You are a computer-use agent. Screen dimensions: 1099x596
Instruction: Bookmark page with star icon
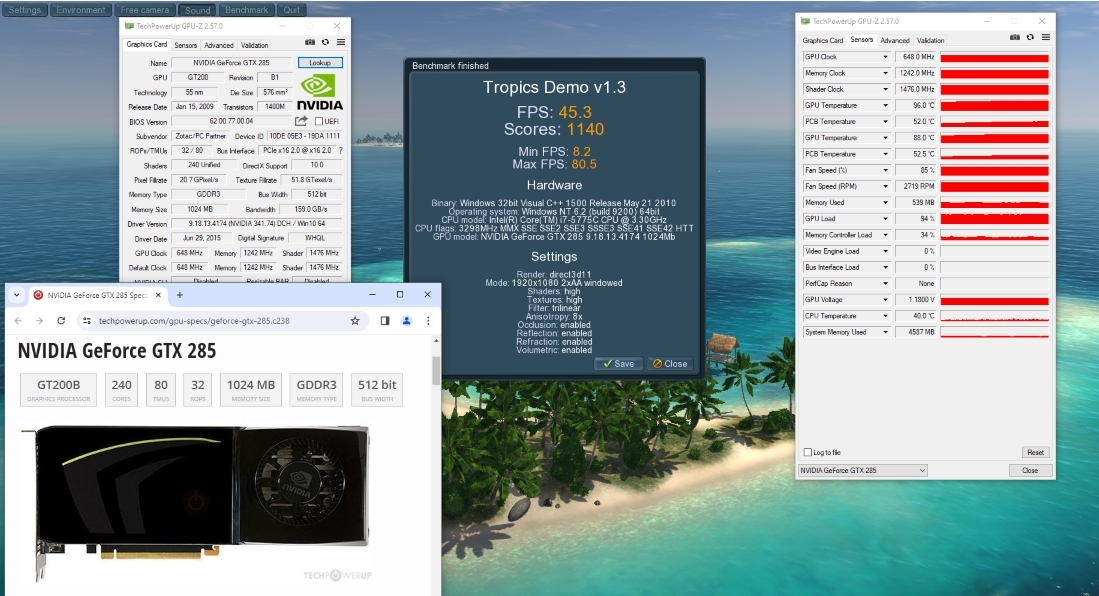pyautogui.click(x=355, y=320)
